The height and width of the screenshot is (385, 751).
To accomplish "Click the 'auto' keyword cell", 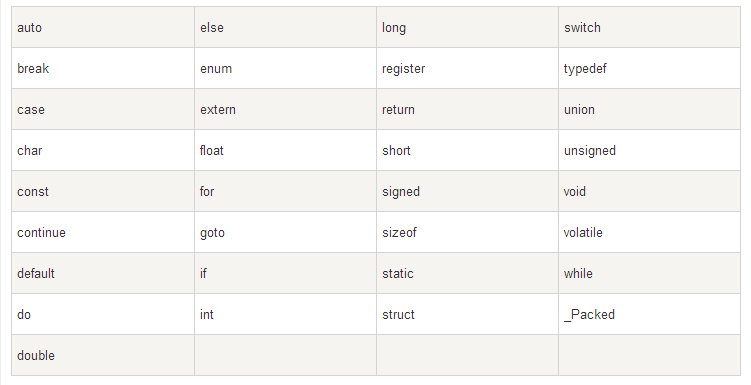I will click(103, 27).
